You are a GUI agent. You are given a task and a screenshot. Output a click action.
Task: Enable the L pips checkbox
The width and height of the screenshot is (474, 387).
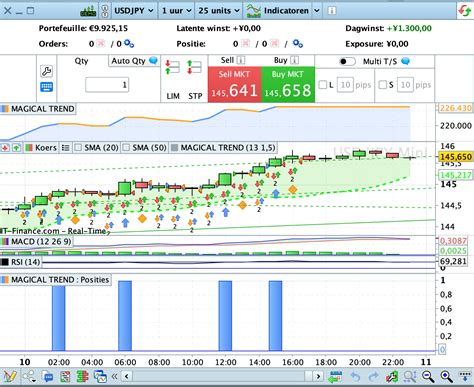tap(323, 85)
